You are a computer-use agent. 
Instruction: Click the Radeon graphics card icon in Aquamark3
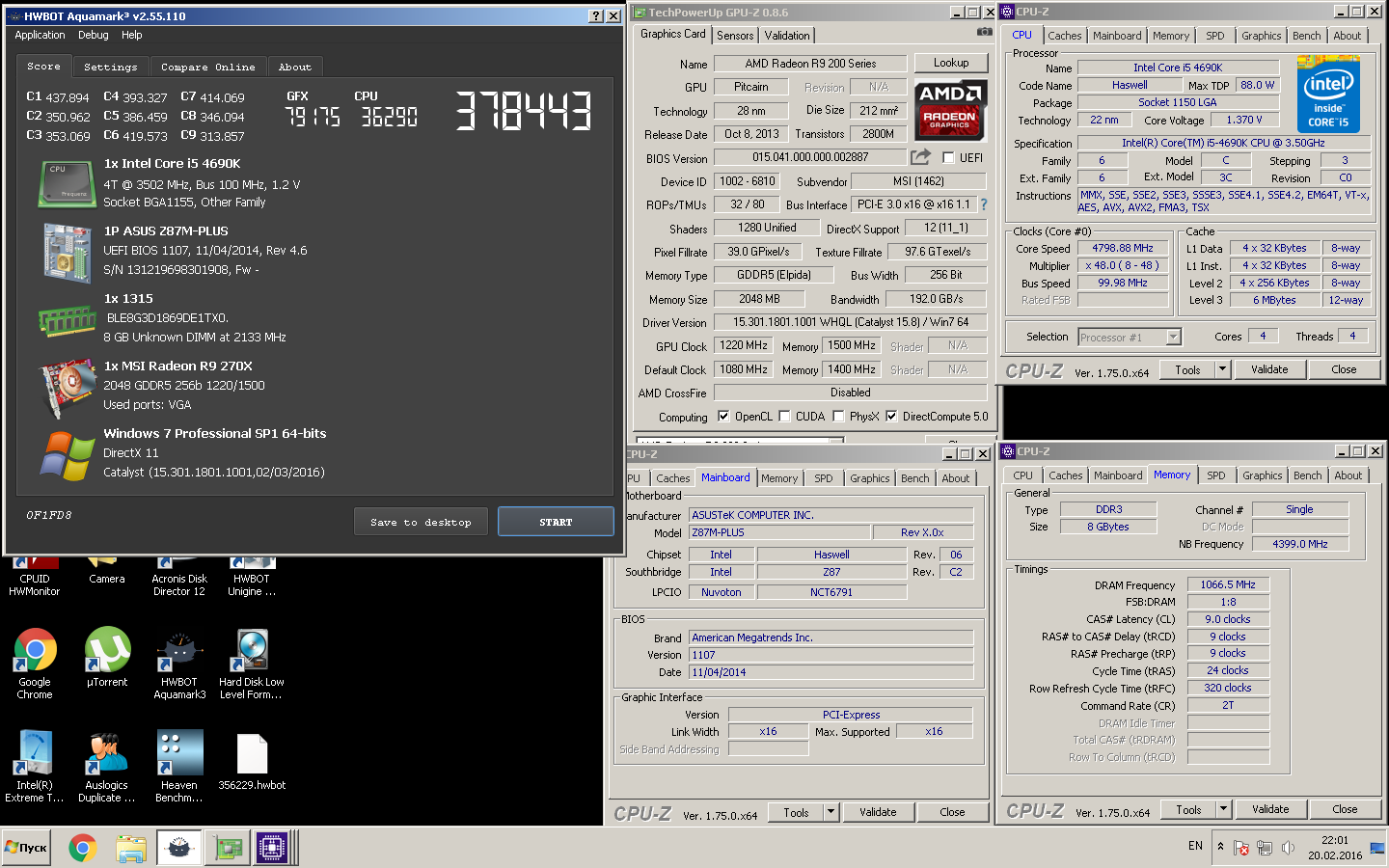pyautogui.click(x=67, y=388)
